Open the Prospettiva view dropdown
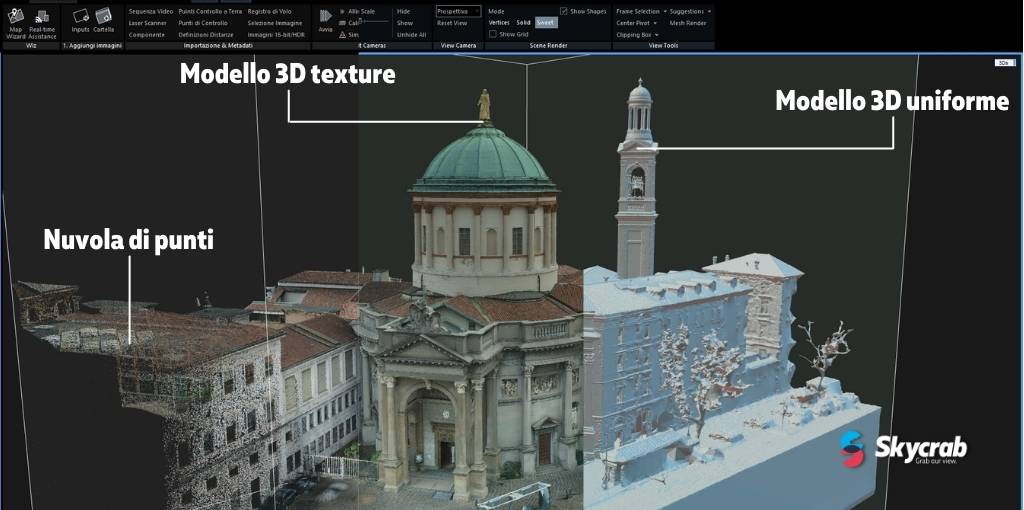The width and height of the screenshot is (1024, 510). point(458,11)
